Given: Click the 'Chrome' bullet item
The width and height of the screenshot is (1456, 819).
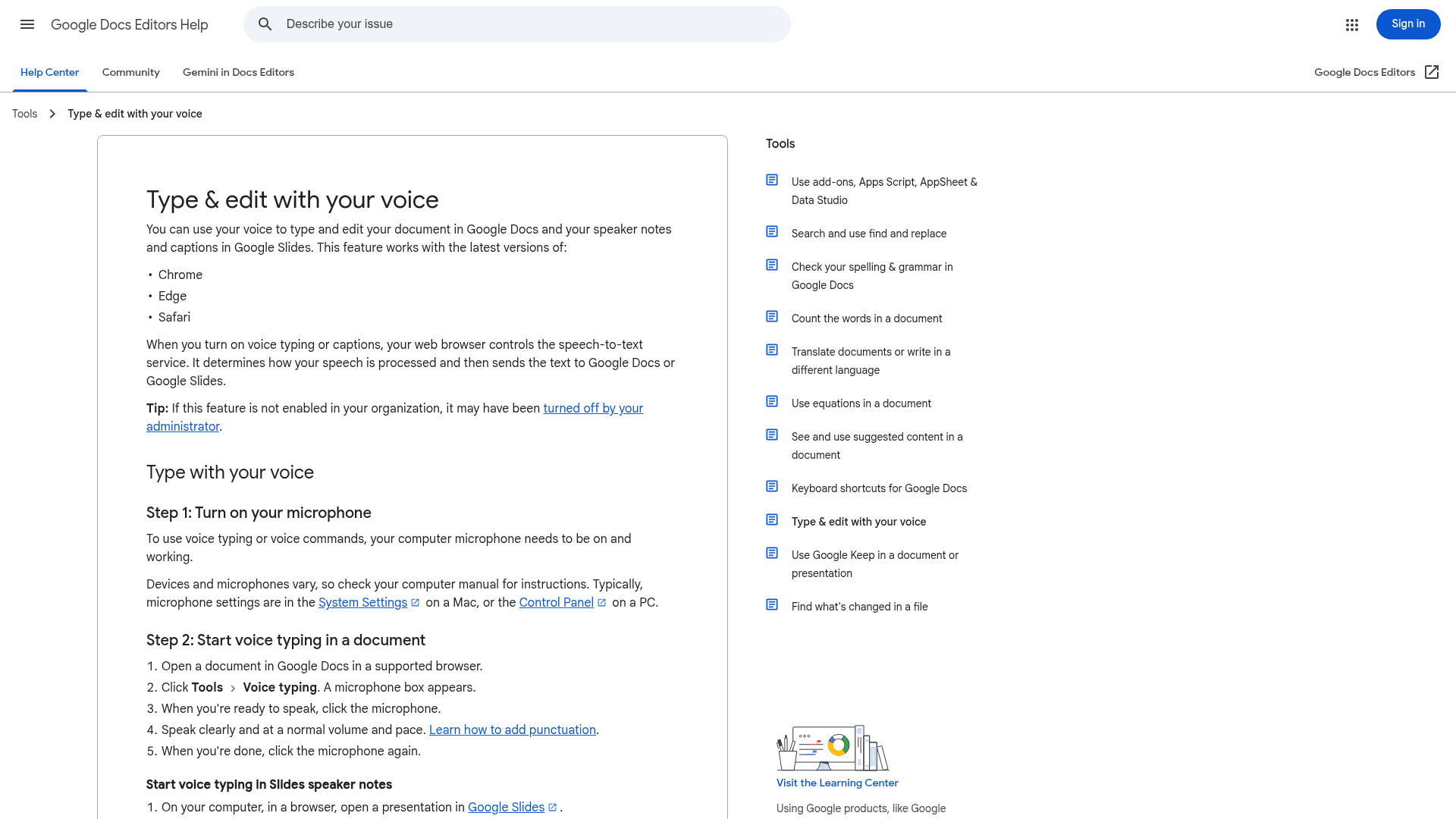Looking at the screenshot, I should point(180,275).
